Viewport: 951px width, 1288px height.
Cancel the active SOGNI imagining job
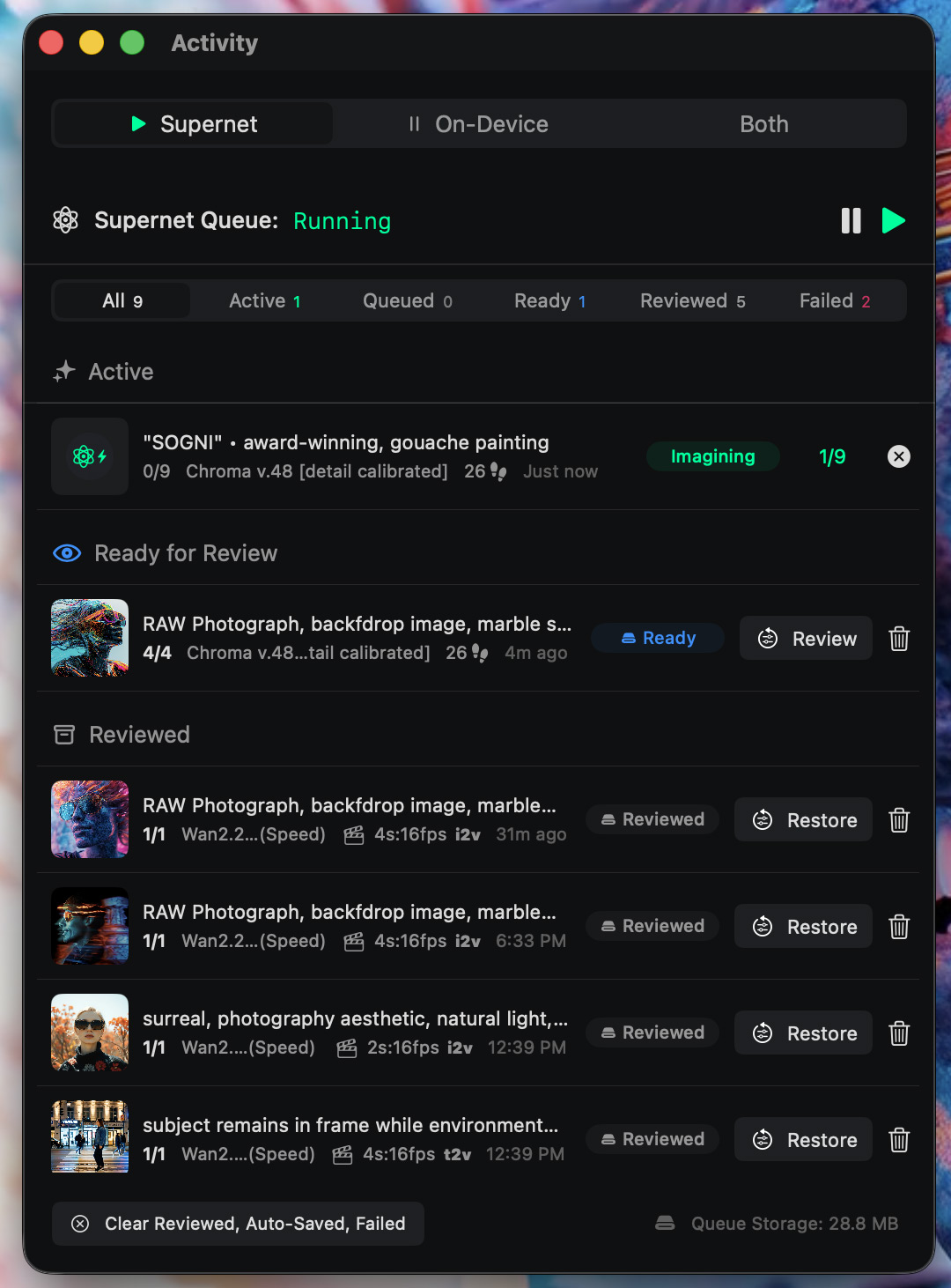898,456
